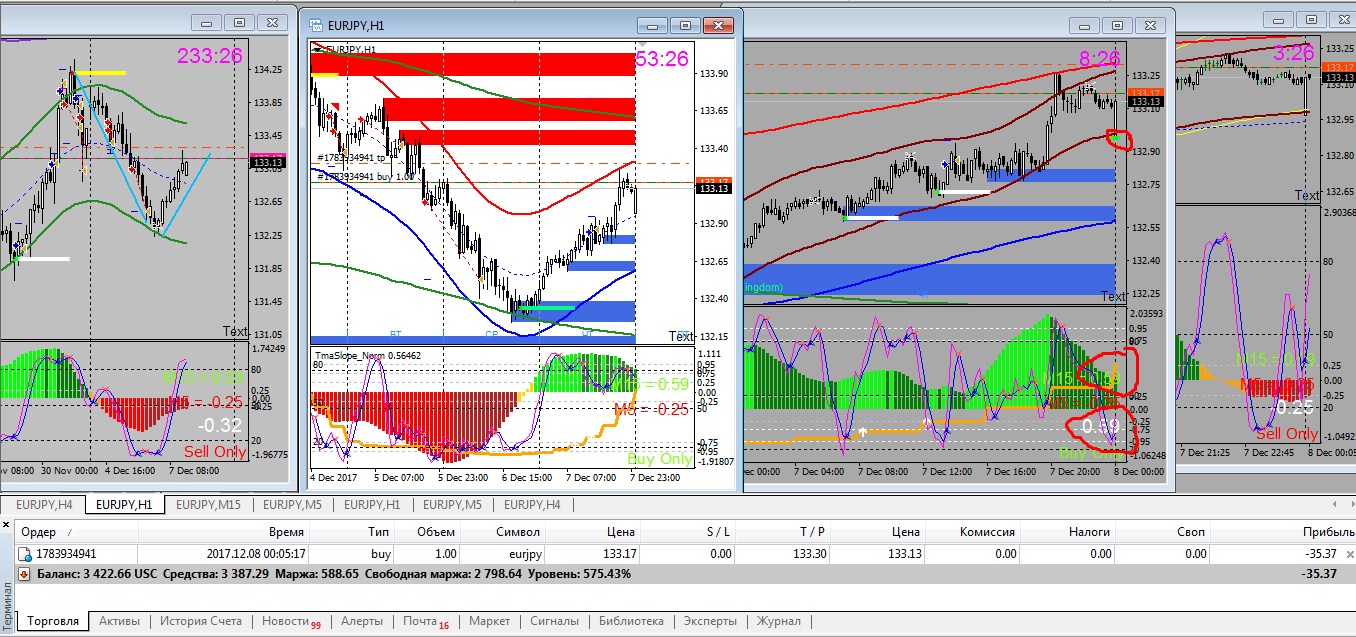Close the chart window showing 8:26 timer

tap(1152, 25)
